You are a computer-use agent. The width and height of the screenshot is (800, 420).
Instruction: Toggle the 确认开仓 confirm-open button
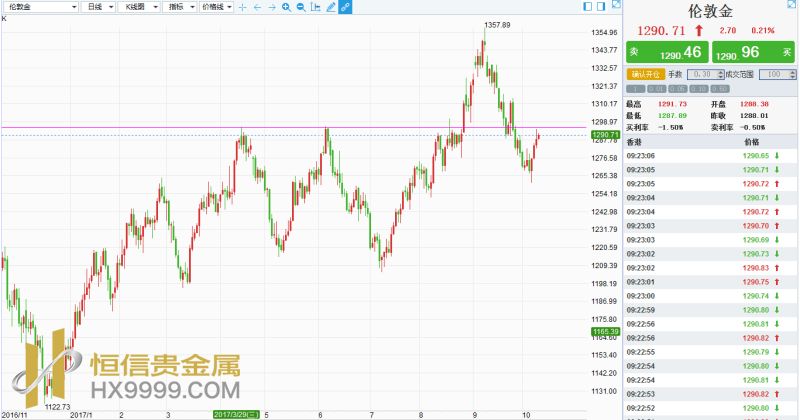click(x=644, y=74)
